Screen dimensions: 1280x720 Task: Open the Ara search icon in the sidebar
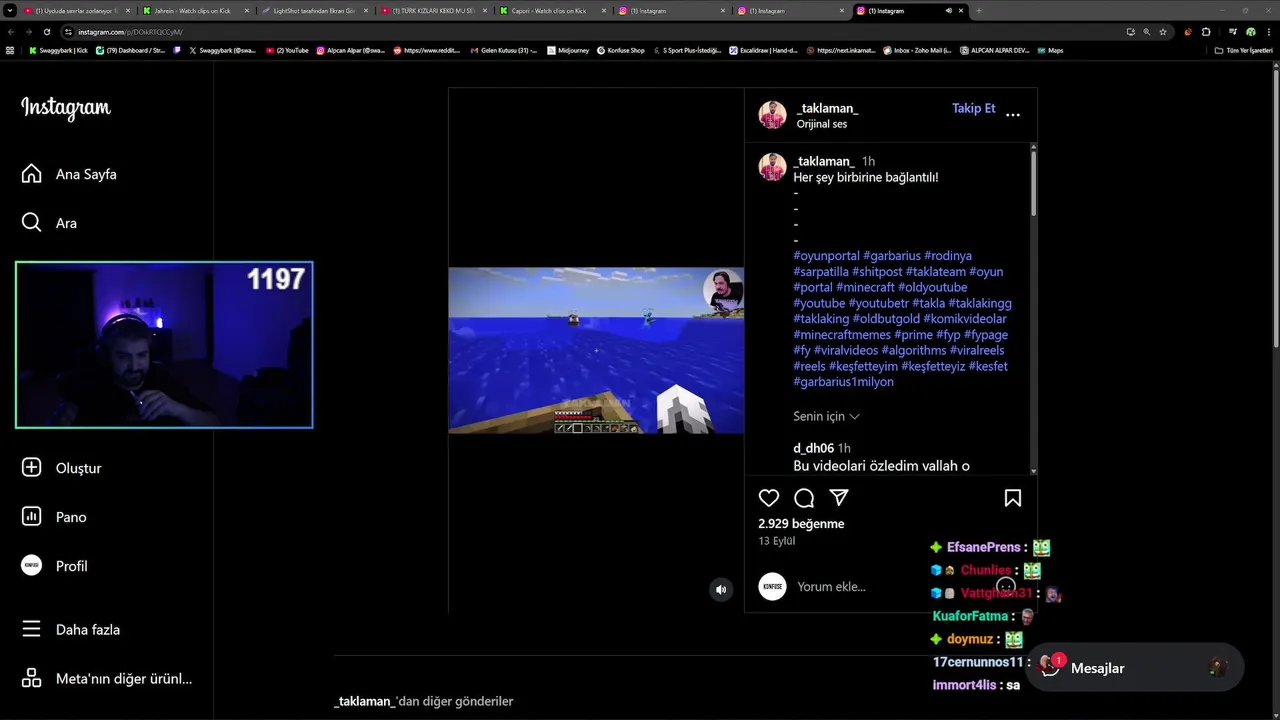[31, 223]
